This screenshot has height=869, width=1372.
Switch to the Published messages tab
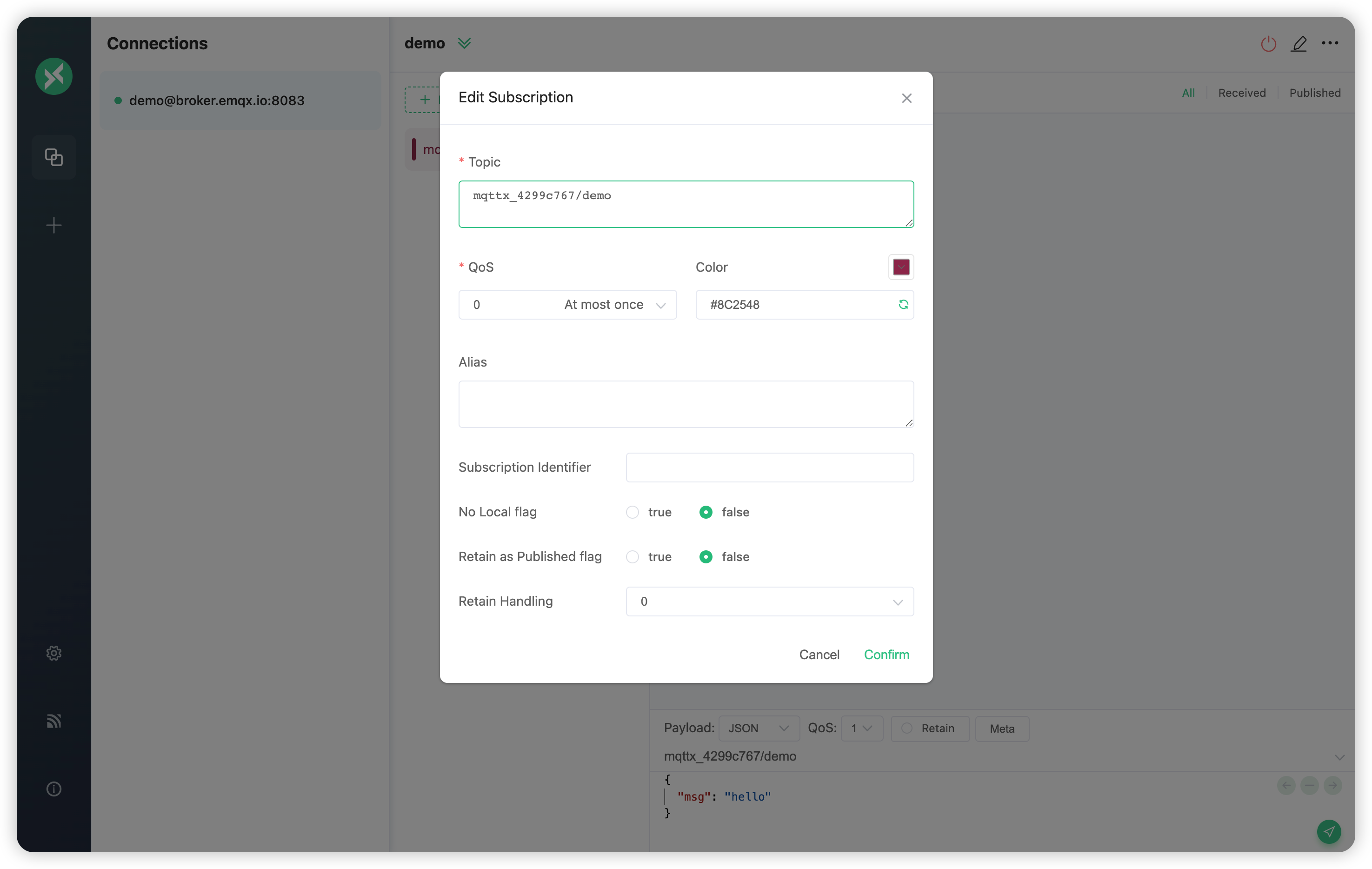1315,92
